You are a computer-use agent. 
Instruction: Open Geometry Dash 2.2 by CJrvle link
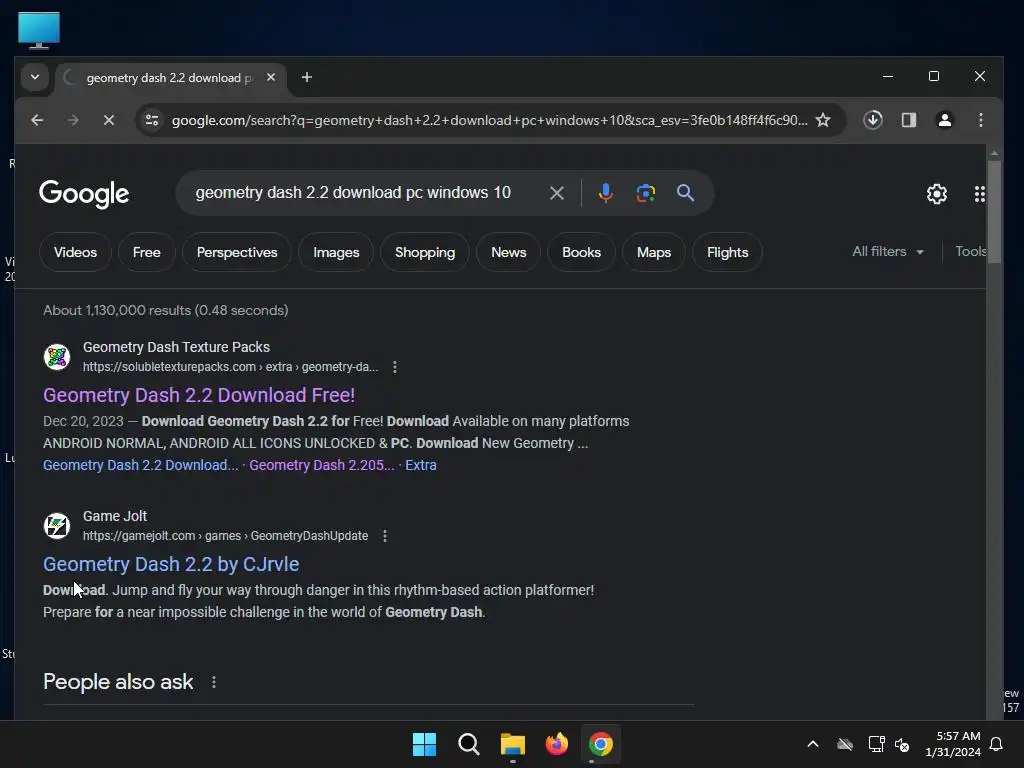click(171, 564)
